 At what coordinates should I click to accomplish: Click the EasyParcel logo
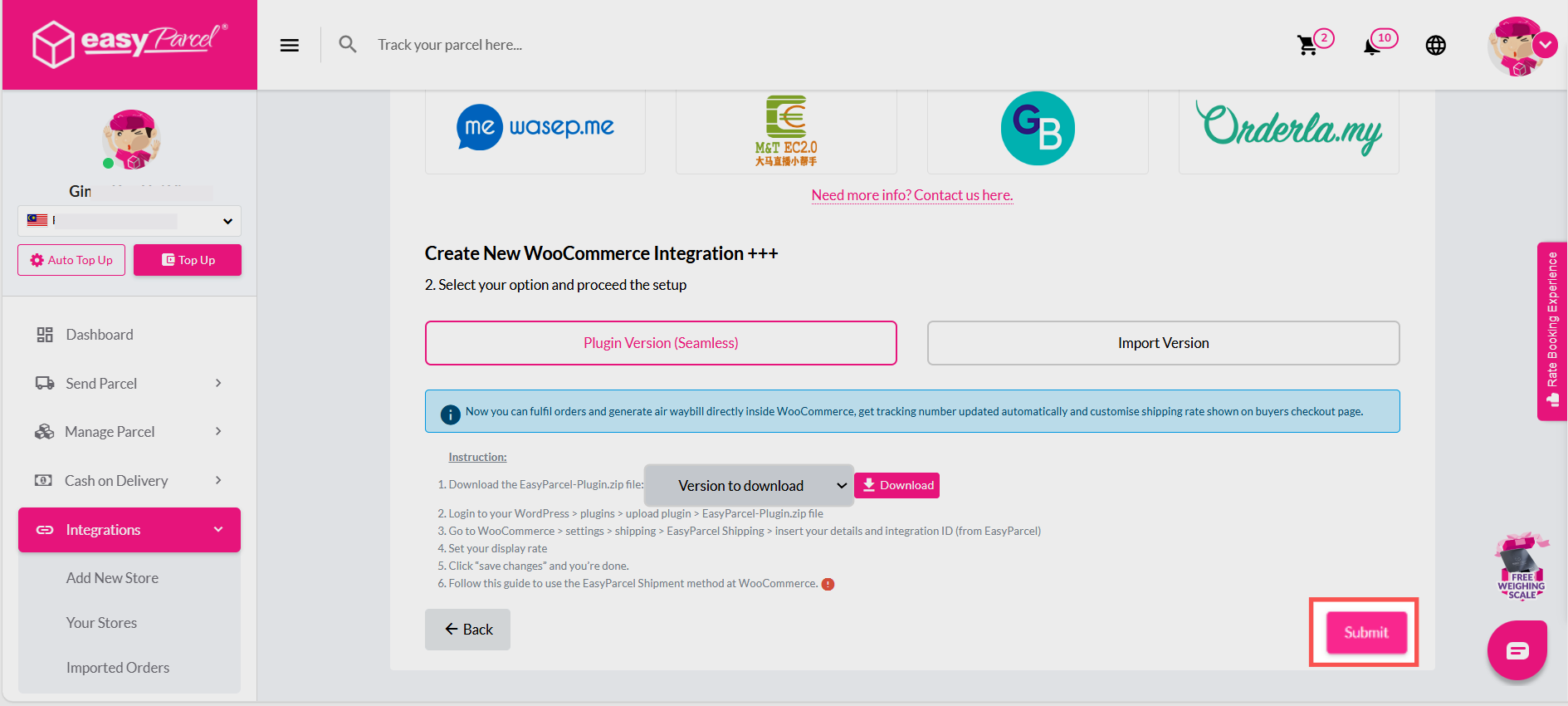click(129, 44)
